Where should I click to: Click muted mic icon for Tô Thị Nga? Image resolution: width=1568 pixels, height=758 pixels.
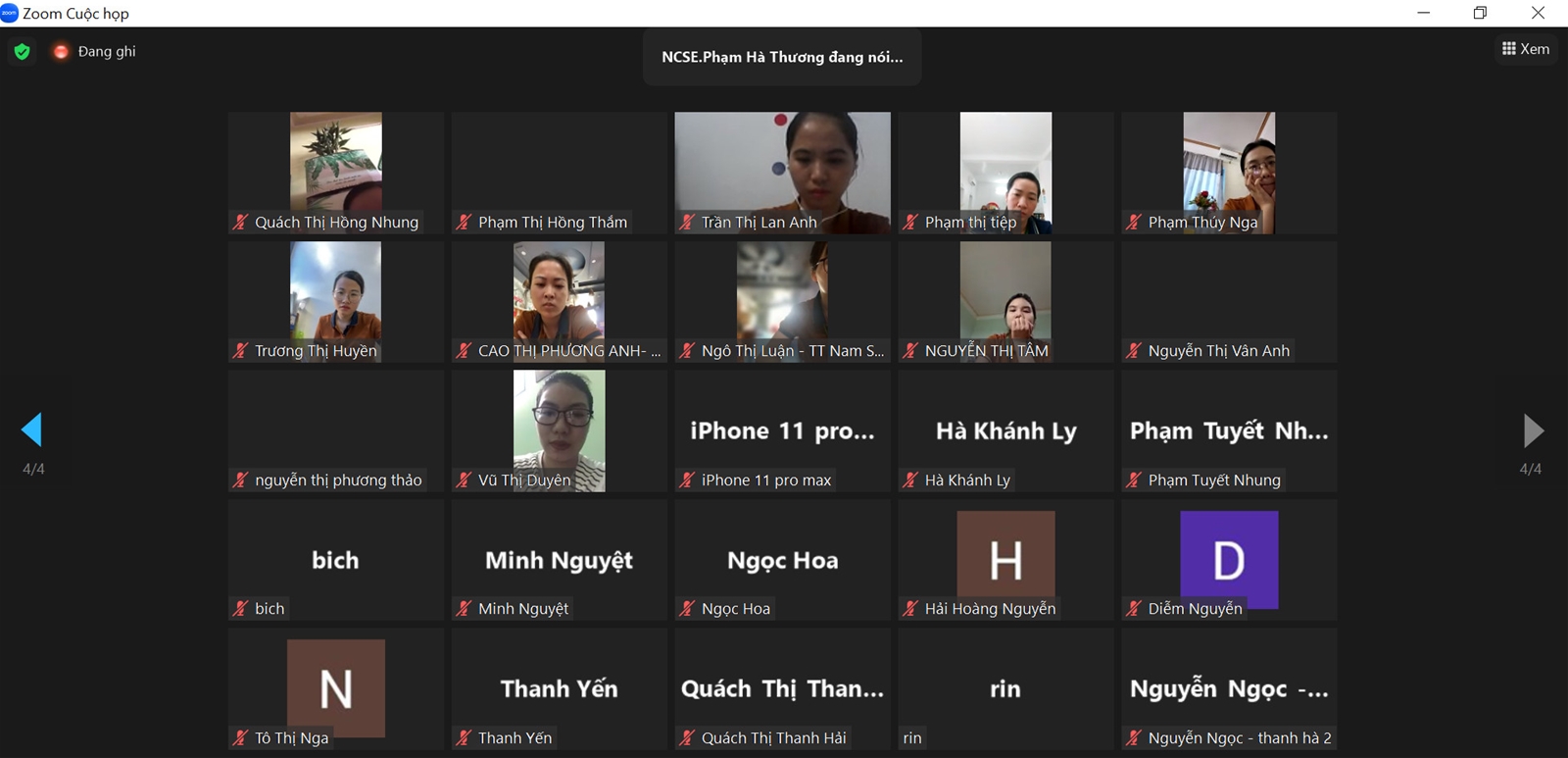coord(240,737)
